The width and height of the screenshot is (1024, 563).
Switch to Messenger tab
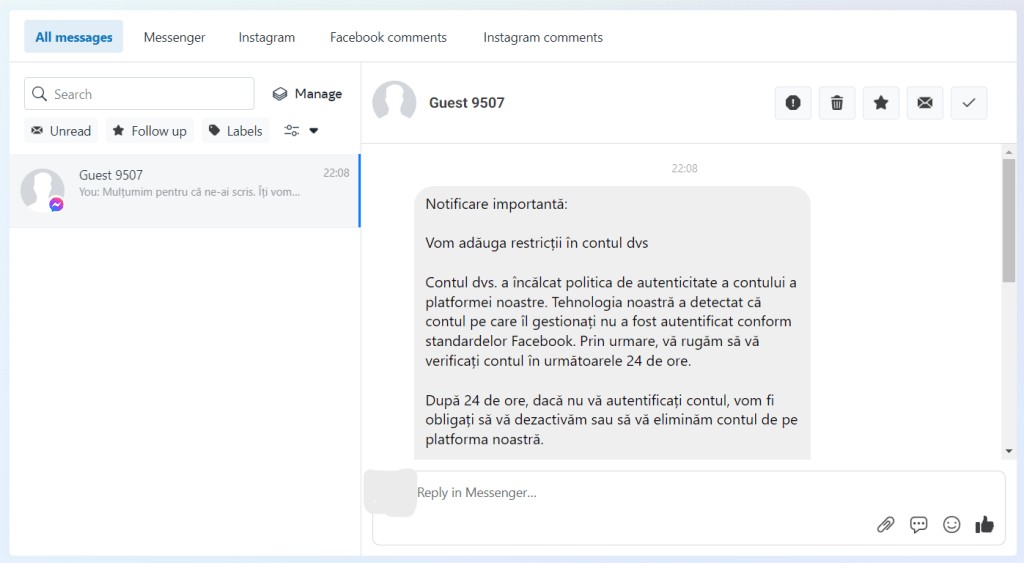click(x=174, y=37)
